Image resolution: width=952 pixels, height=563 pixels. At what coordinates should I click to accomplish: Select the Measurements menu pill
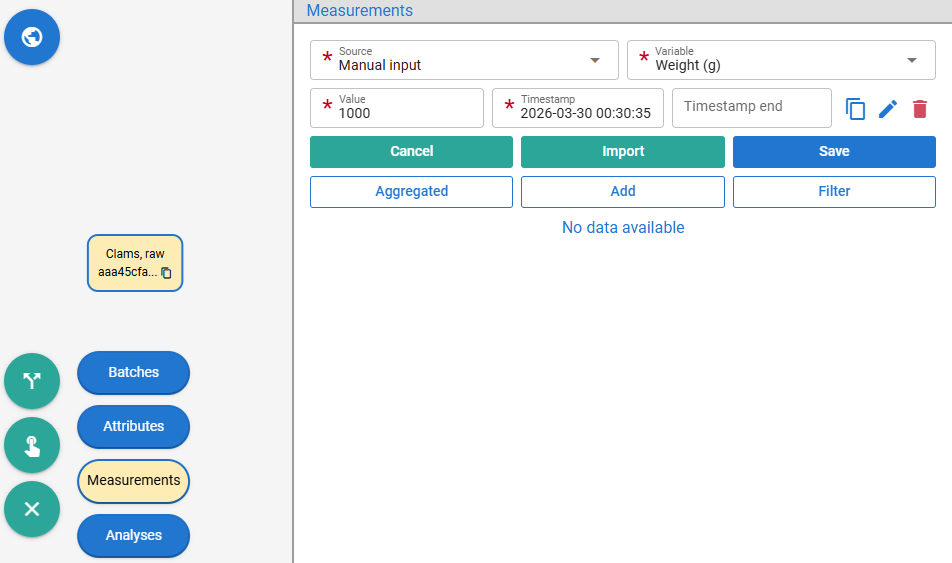tap(134, 480)
